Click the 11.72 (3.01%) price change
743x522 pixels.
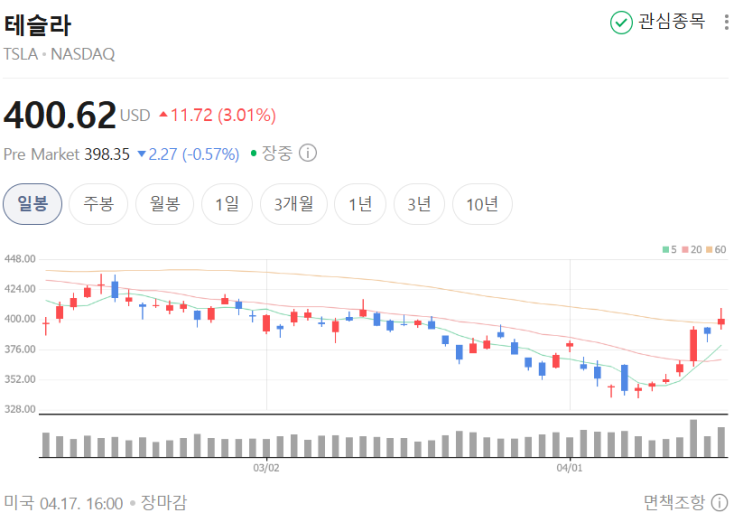point(218,115)
